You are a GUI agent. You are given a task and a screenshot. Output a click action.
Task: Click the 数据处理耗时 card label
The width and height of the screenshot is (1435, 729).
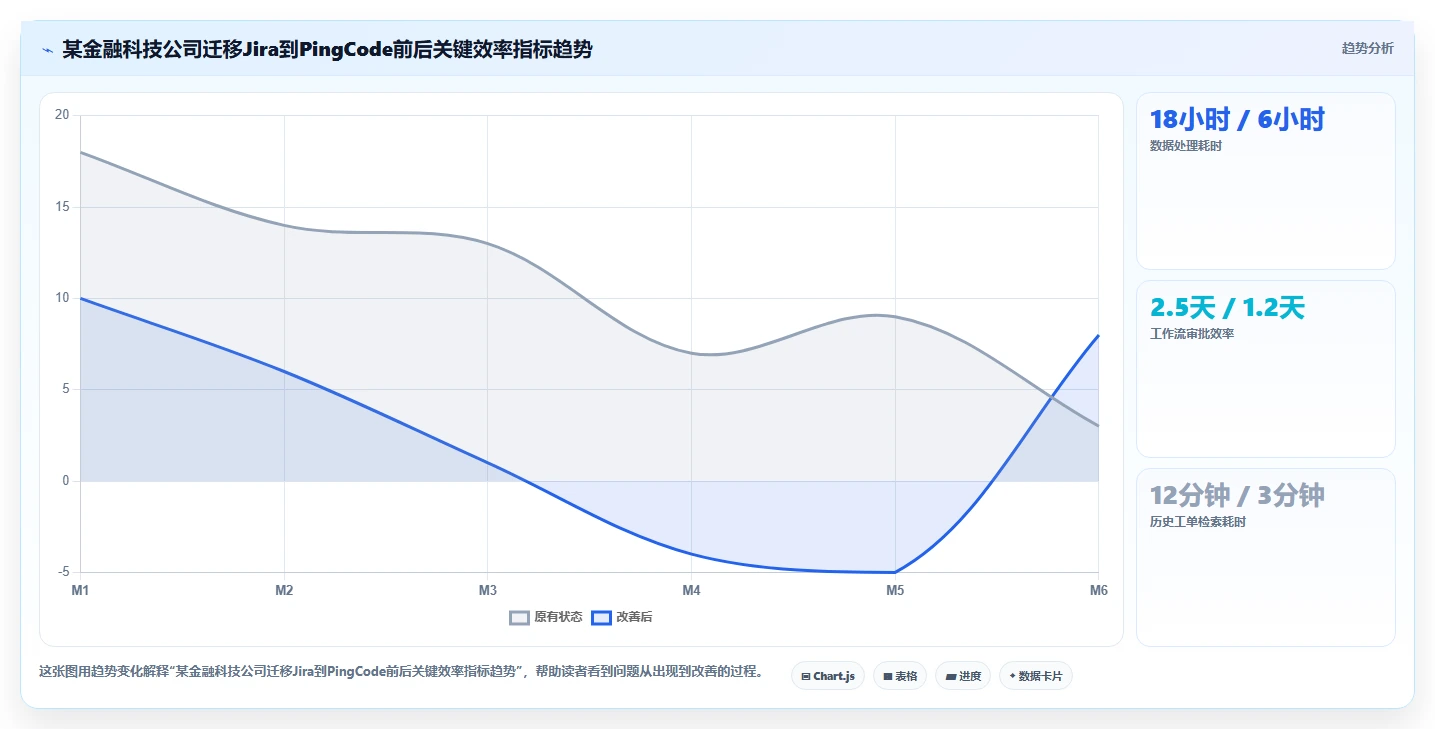point(1186,146)
